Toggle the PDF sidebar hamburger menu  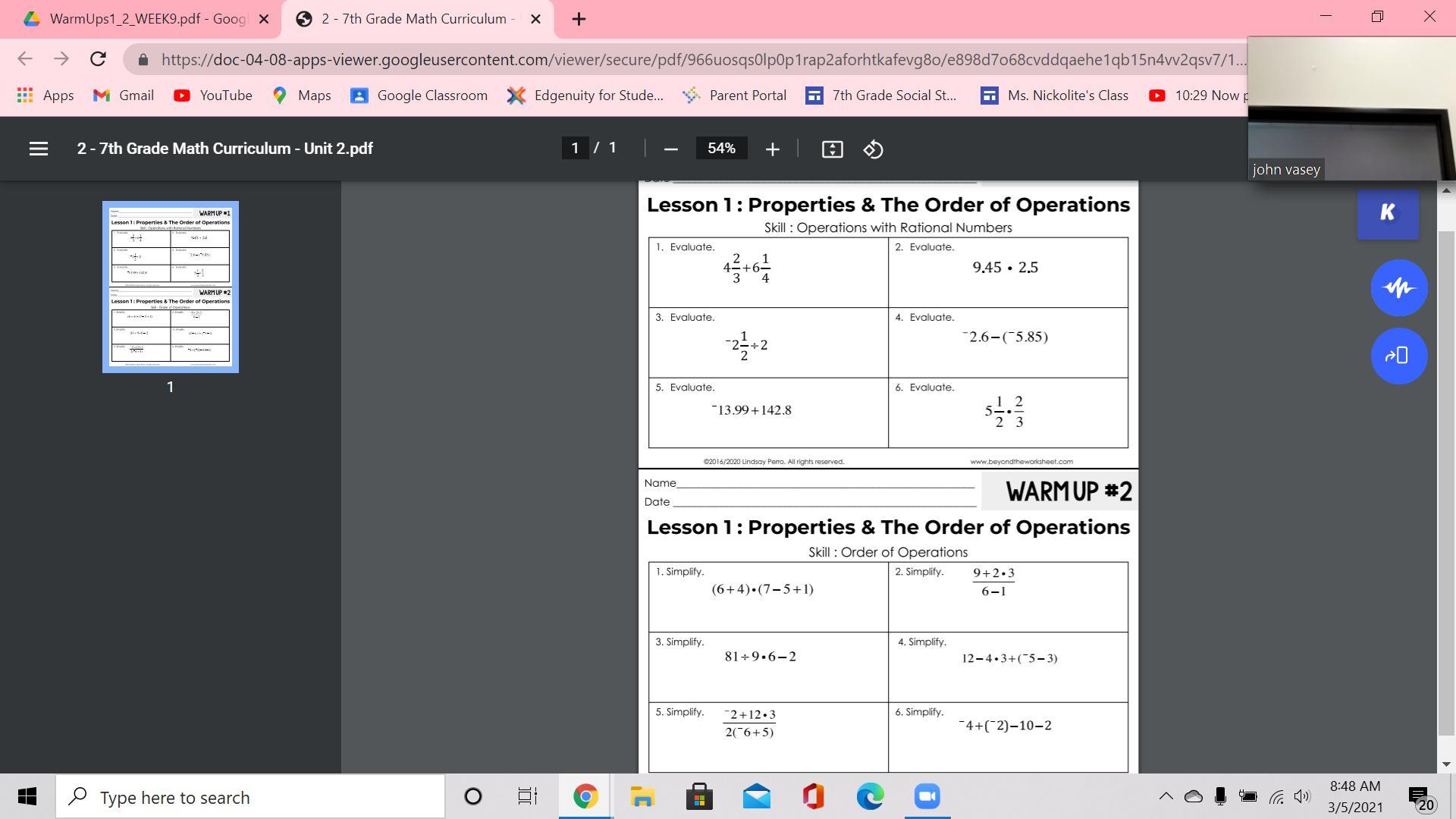tap(38, 149)
